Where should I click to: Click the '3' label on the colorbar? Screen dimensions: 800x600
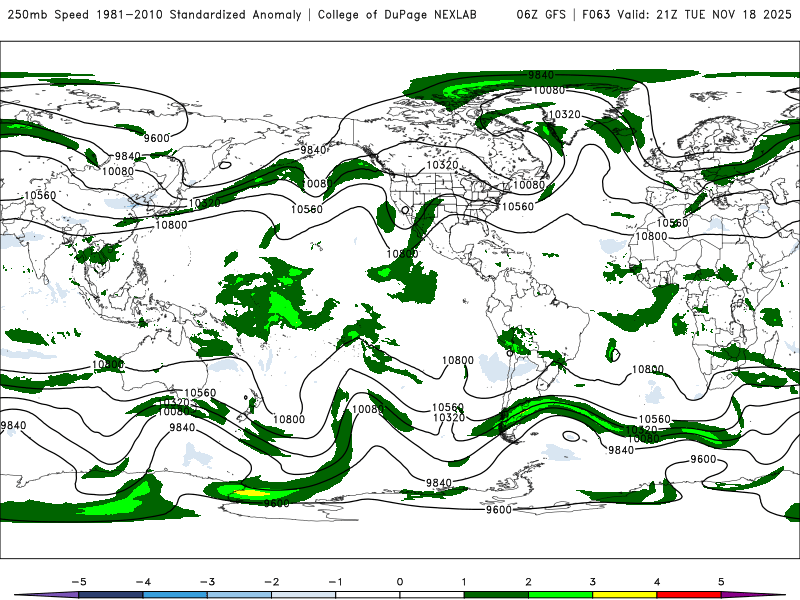592,582
